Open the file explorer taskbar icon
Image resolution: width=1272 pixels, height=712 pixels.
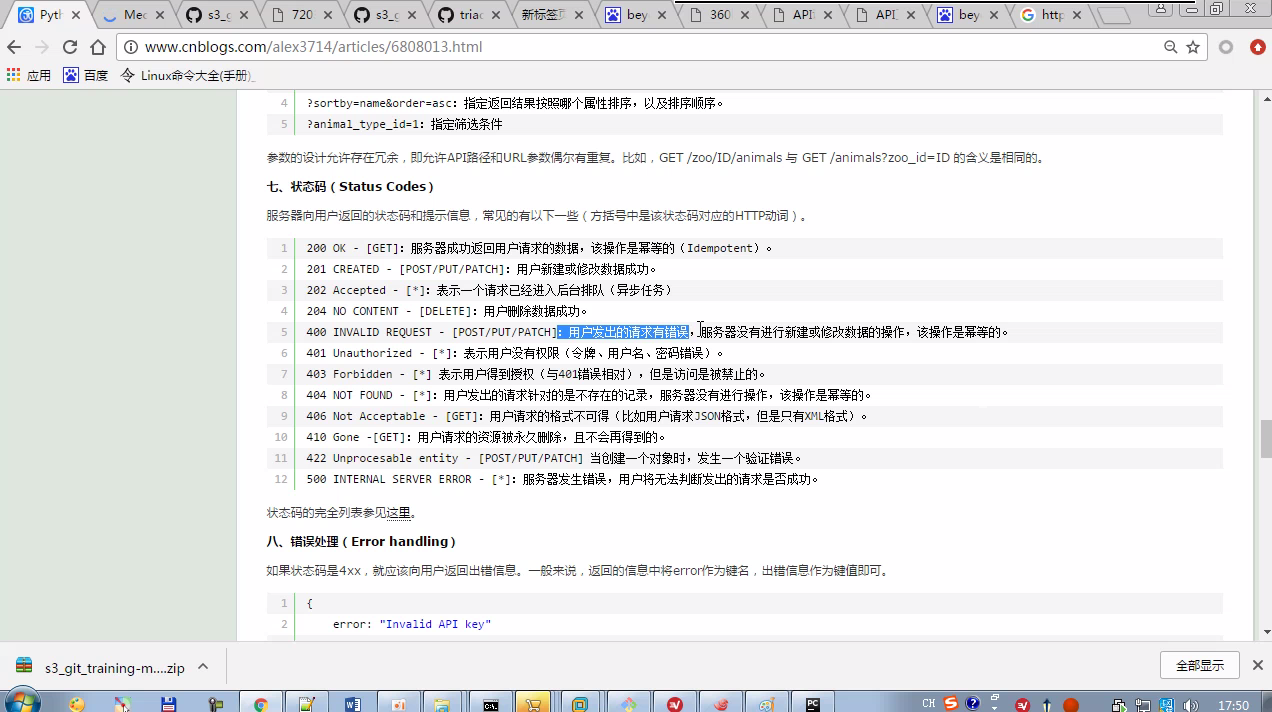coord(441,704)
